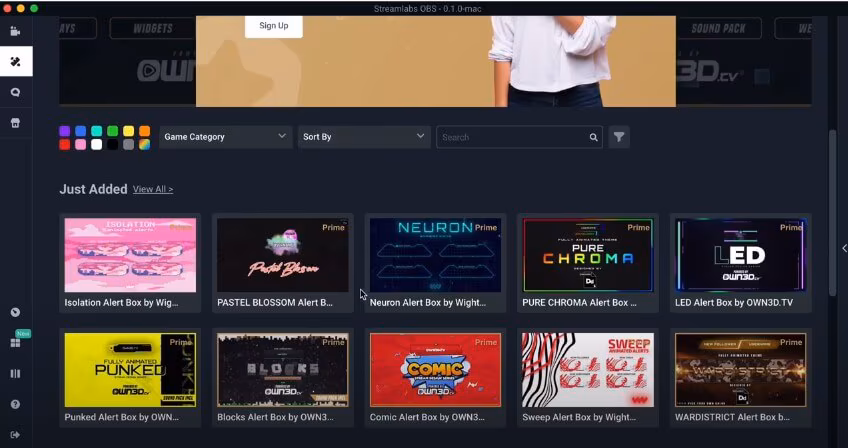
Task: Open the Sort By dropdown
Action: (364, 137)
